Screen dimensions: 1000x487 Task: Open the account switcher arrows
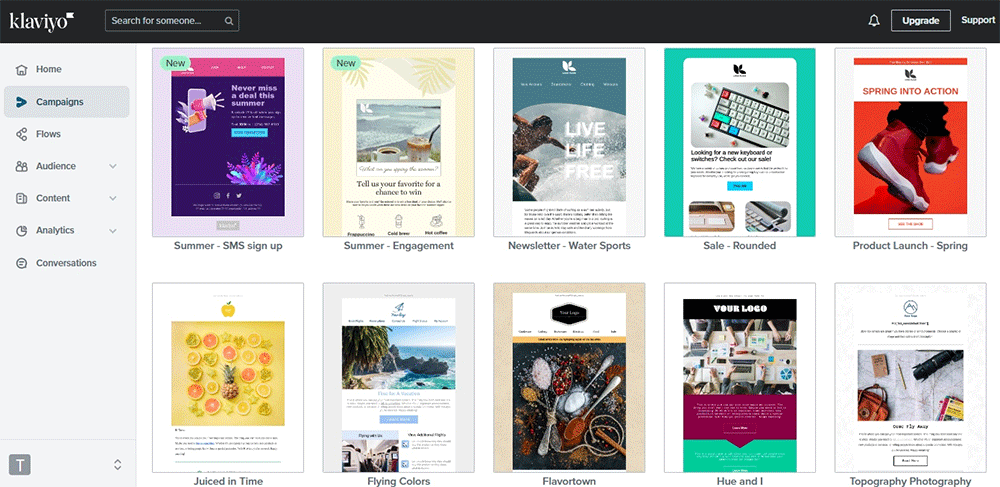117,464
